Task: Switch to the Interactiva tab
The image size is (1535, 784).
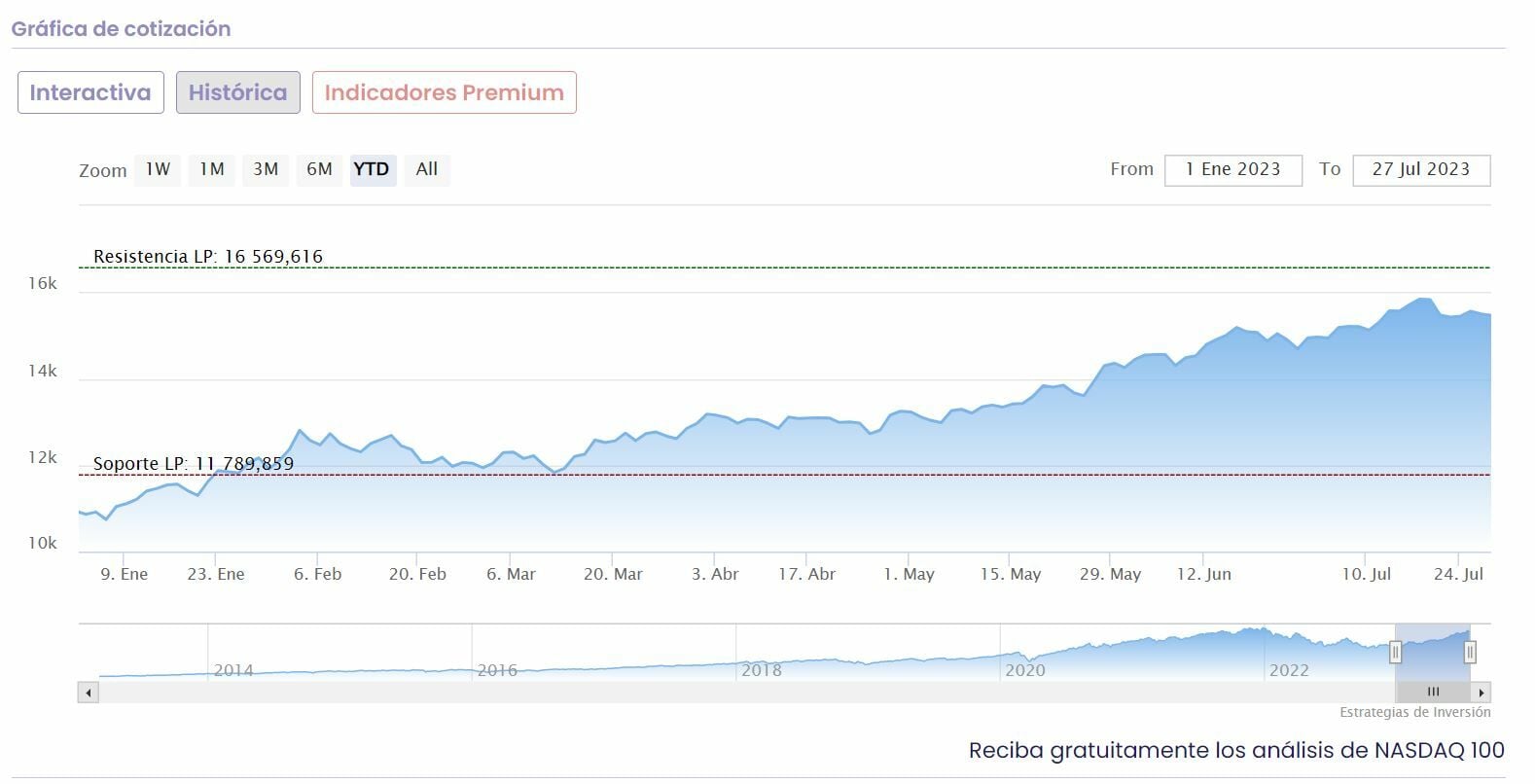Action: (90, 92)
